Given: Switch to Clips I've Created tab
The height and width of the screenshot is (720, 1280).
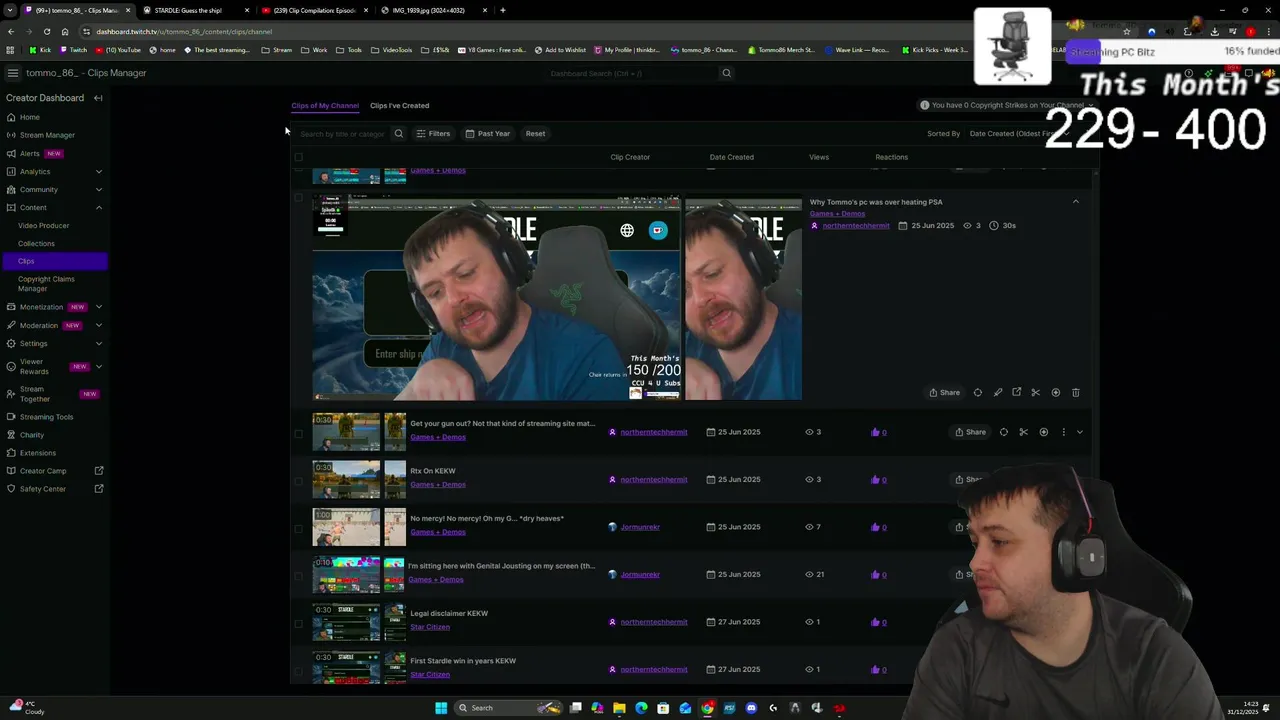Looking at the screenshot, I should tap(399, 105).
